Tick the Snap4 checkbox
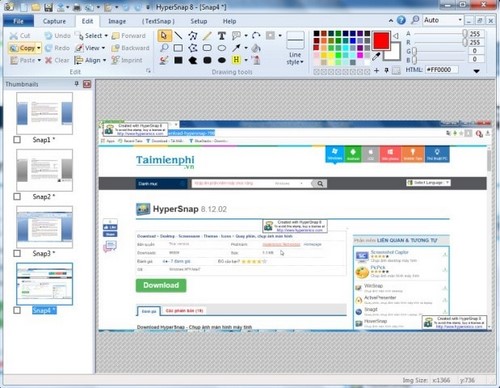The height and width of the screenshot is (388, 500). (x=17, y=310)
